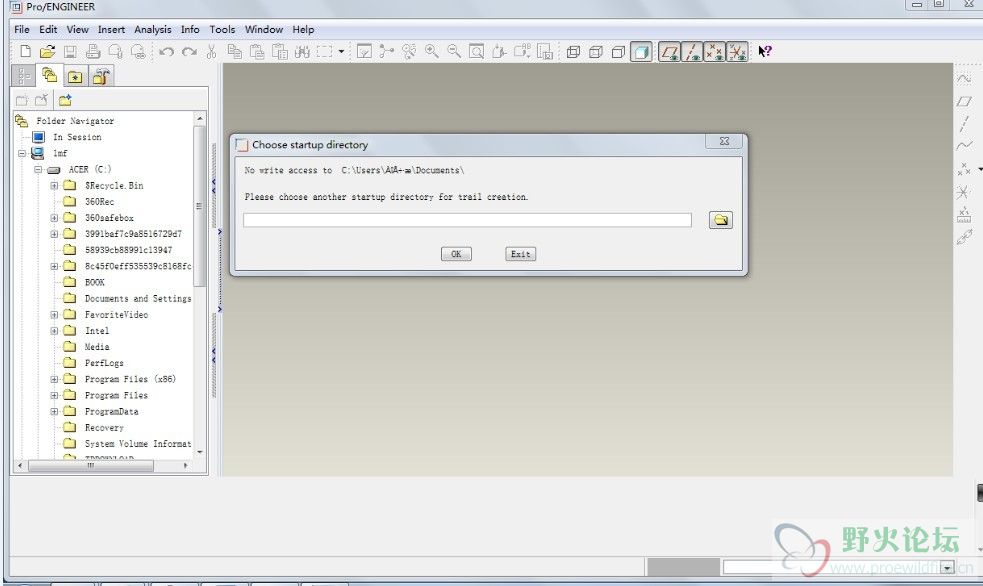
Task: Create a new file from toolbar
Action: click(25, 51)
